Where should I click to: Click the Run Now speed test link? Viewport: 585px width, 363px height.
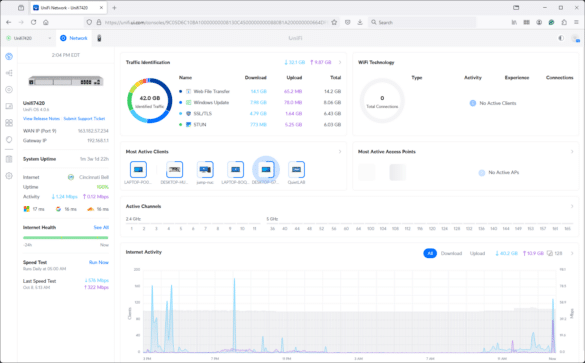pyautogui.click(x=98, y=262)
